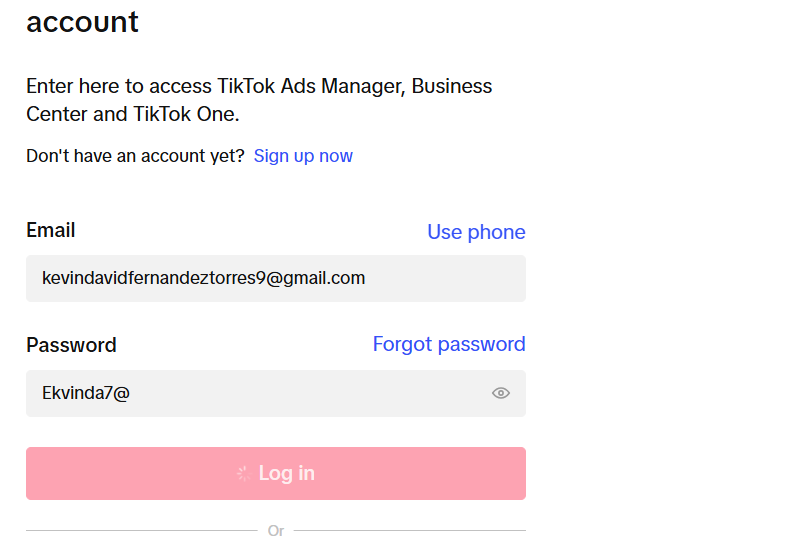
Task: Focus the Email input field
Action: (276, 278)
